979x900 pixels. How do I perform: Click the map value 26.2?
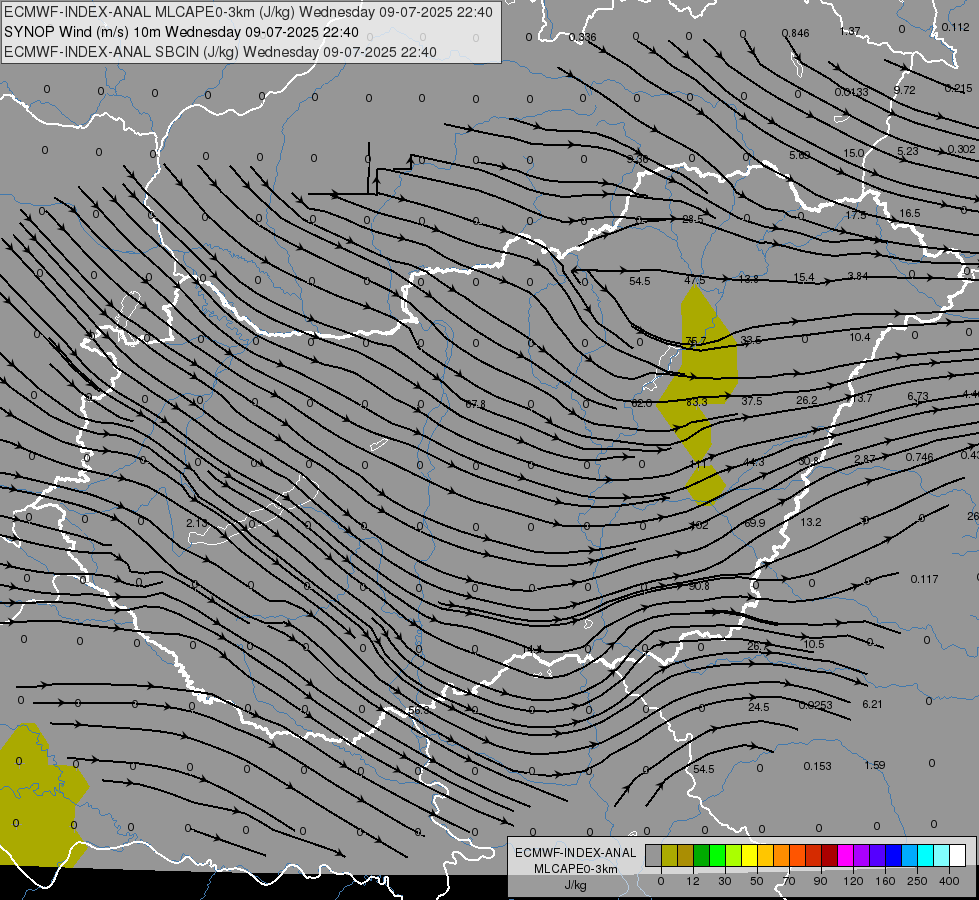(807, 400)
